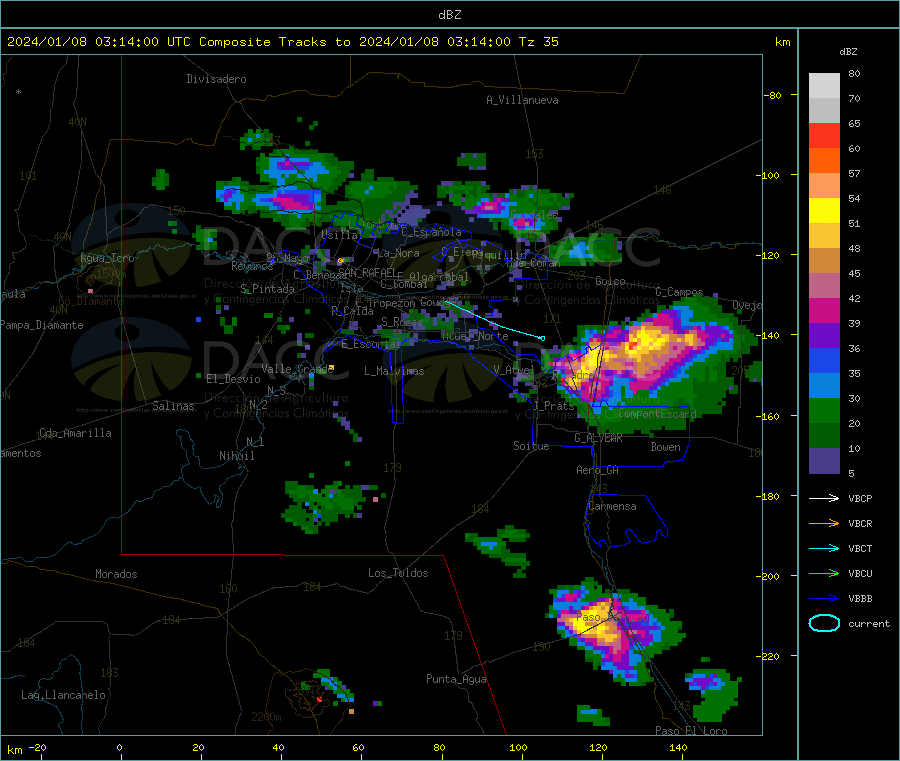This screenshot has height=761, width=900.
Task: Click the green VBCU arrow legend icon
Action: click(x=824, y=573)
